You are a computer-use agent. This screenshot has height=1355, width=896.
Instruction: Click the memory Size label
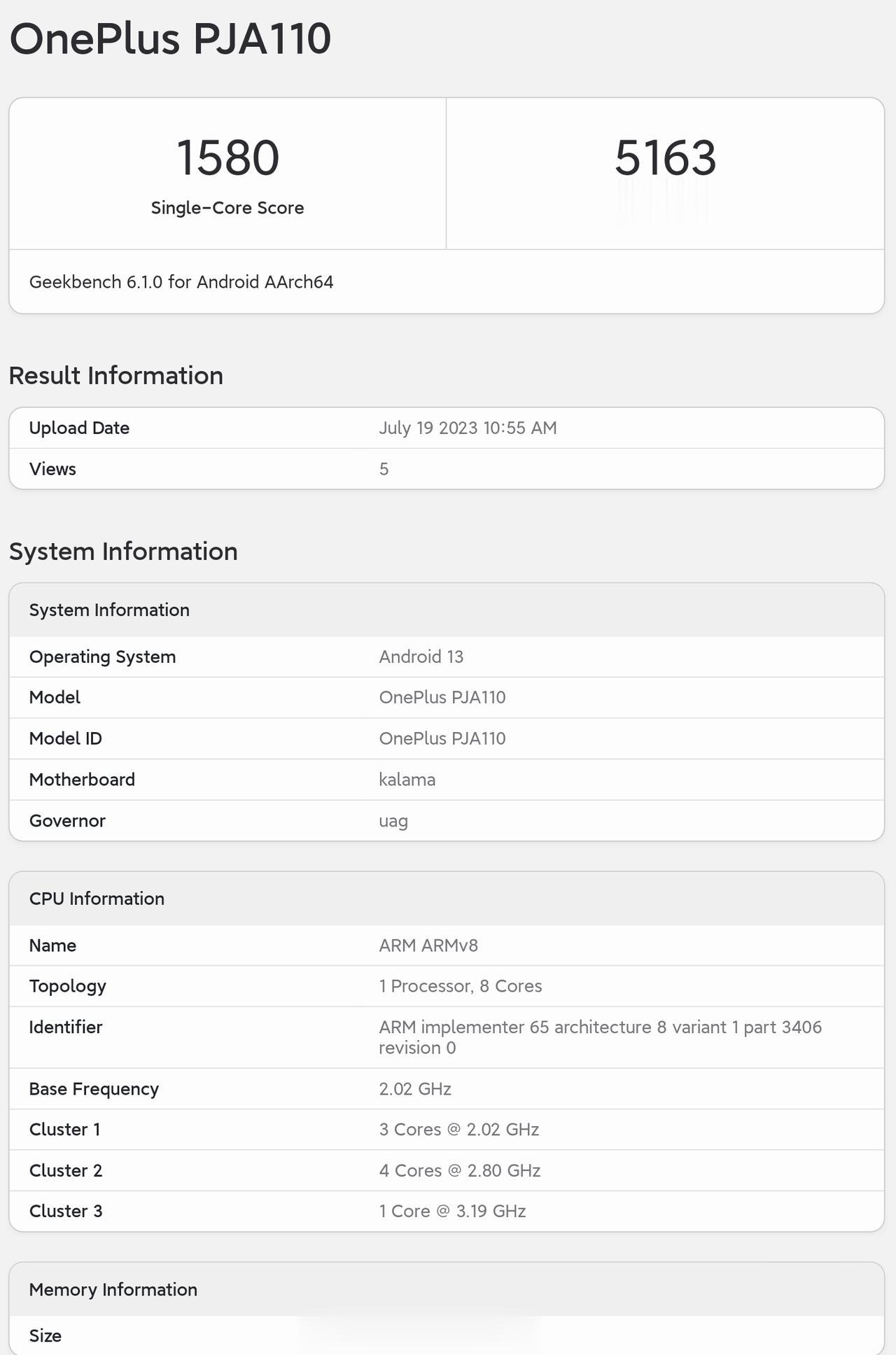coord(45,1336)
